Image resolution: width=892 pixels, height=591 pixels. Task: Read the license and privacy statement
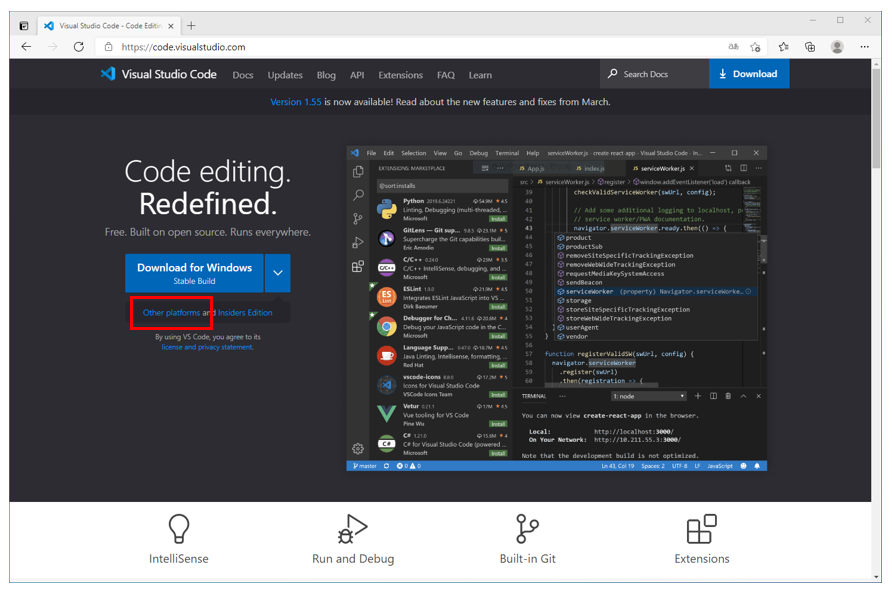(208, 347)
